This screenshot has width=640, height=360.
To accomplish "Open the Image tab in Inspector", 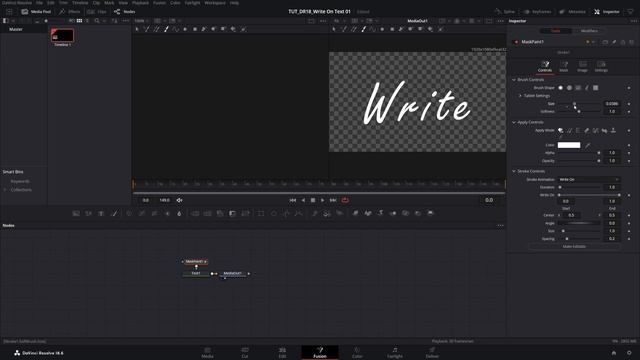I will pos(582,67).
